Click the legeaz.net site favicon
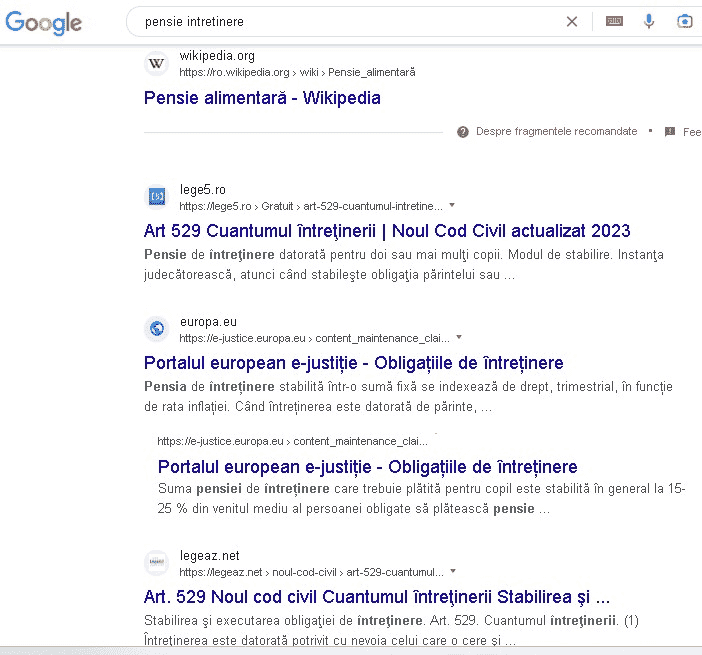The height and width of the screenshot is (655, 702). [156, 563]
